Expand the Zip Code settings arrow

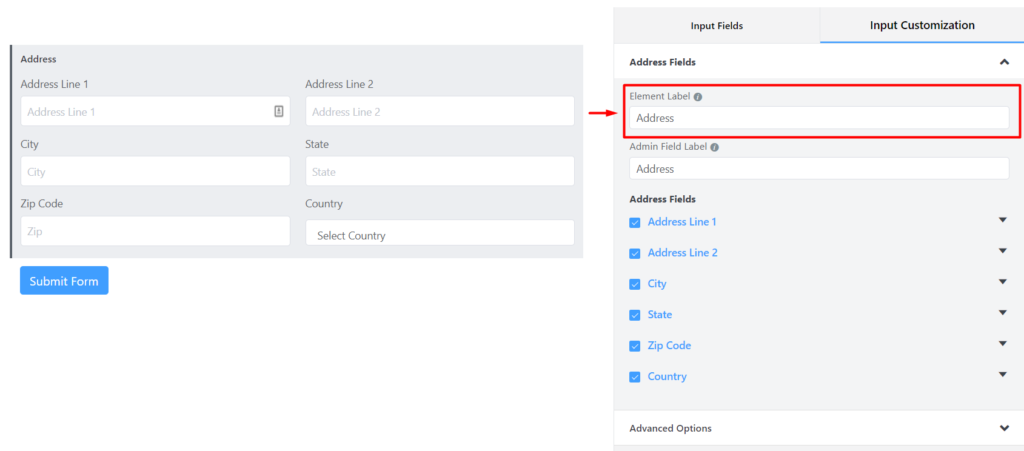[1003, 343]
